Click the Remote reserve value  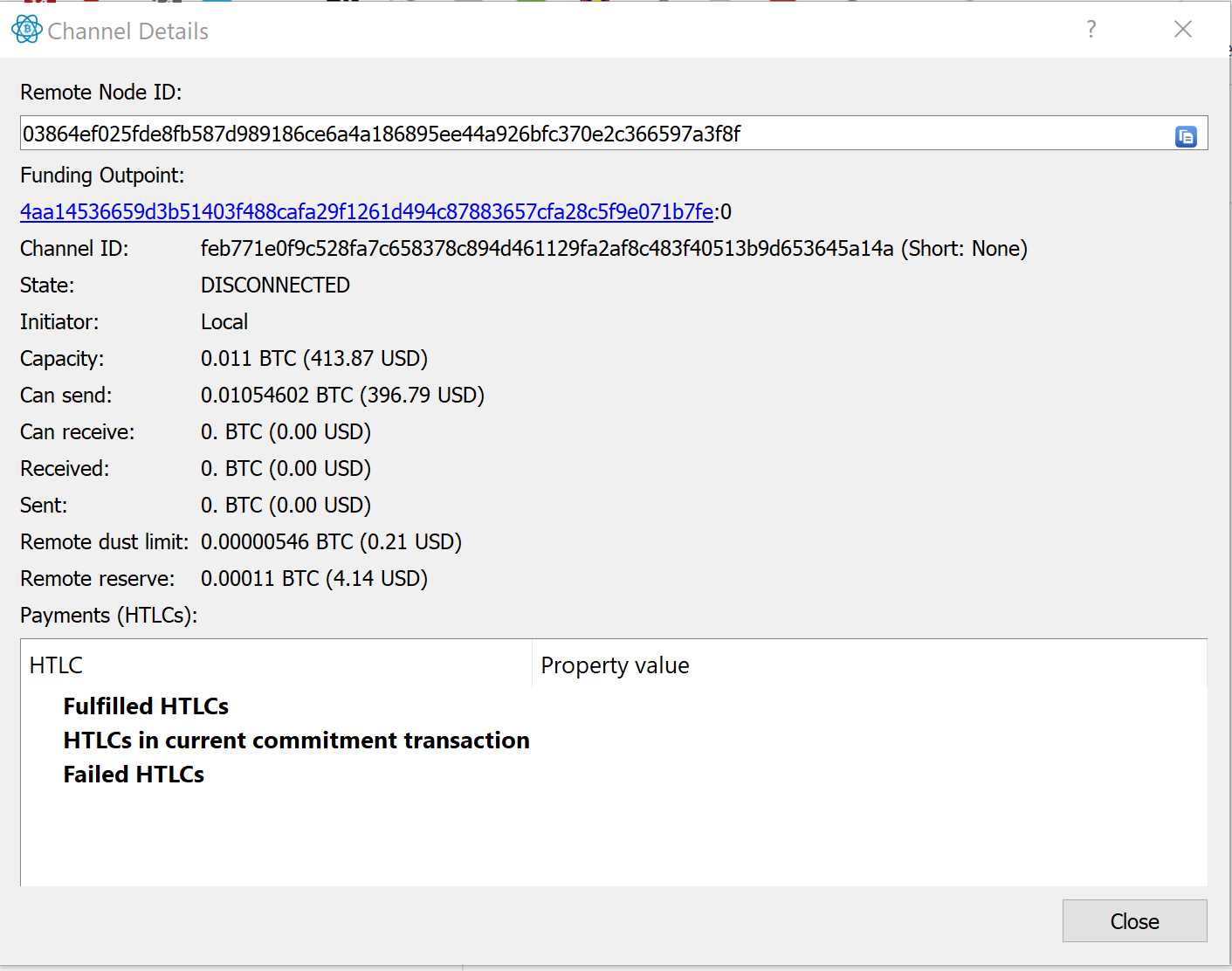pyautogui.click(x=314, y=578)
